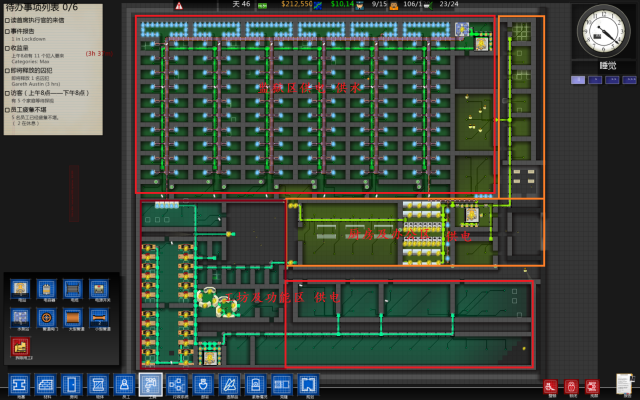Screen dimensions: 640x400
Task: Tick the 事件报告 todo checkbox
Action: click(x=7, y=31)
